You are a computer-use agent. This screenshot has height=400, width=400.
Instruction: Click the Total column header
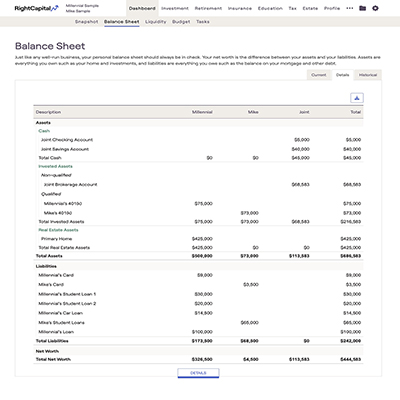pyautogui.click(x=356, y=112)
